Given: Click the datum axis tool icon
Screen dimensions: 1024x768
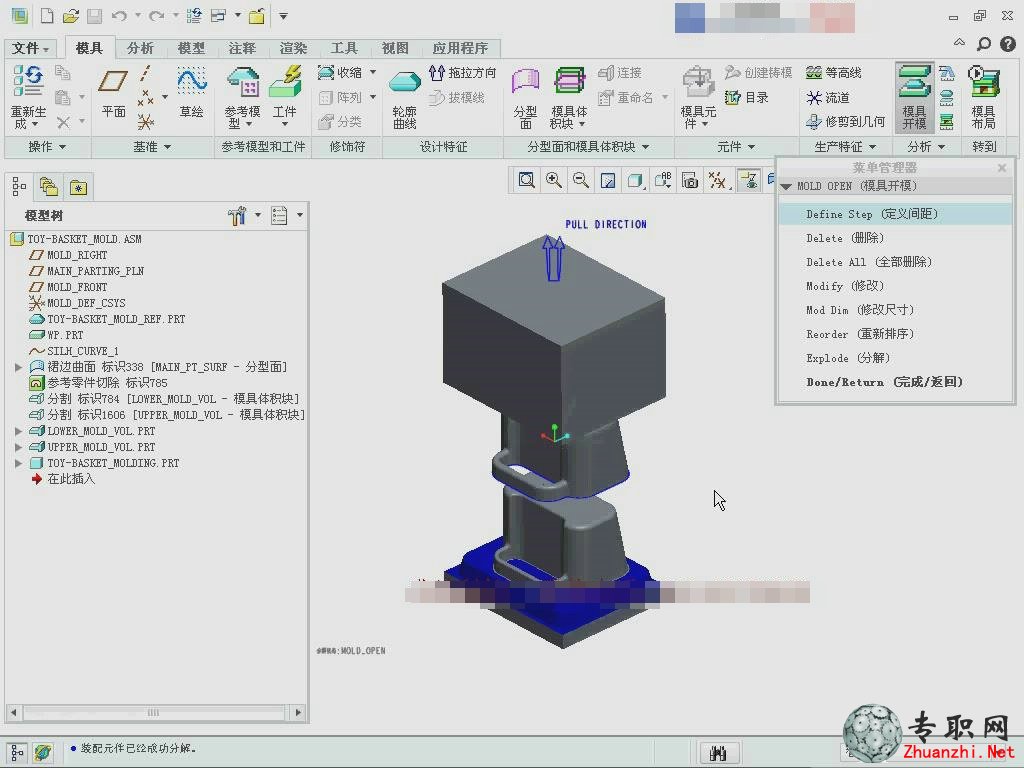Looking at the screenshot, I should pos(146,73).
